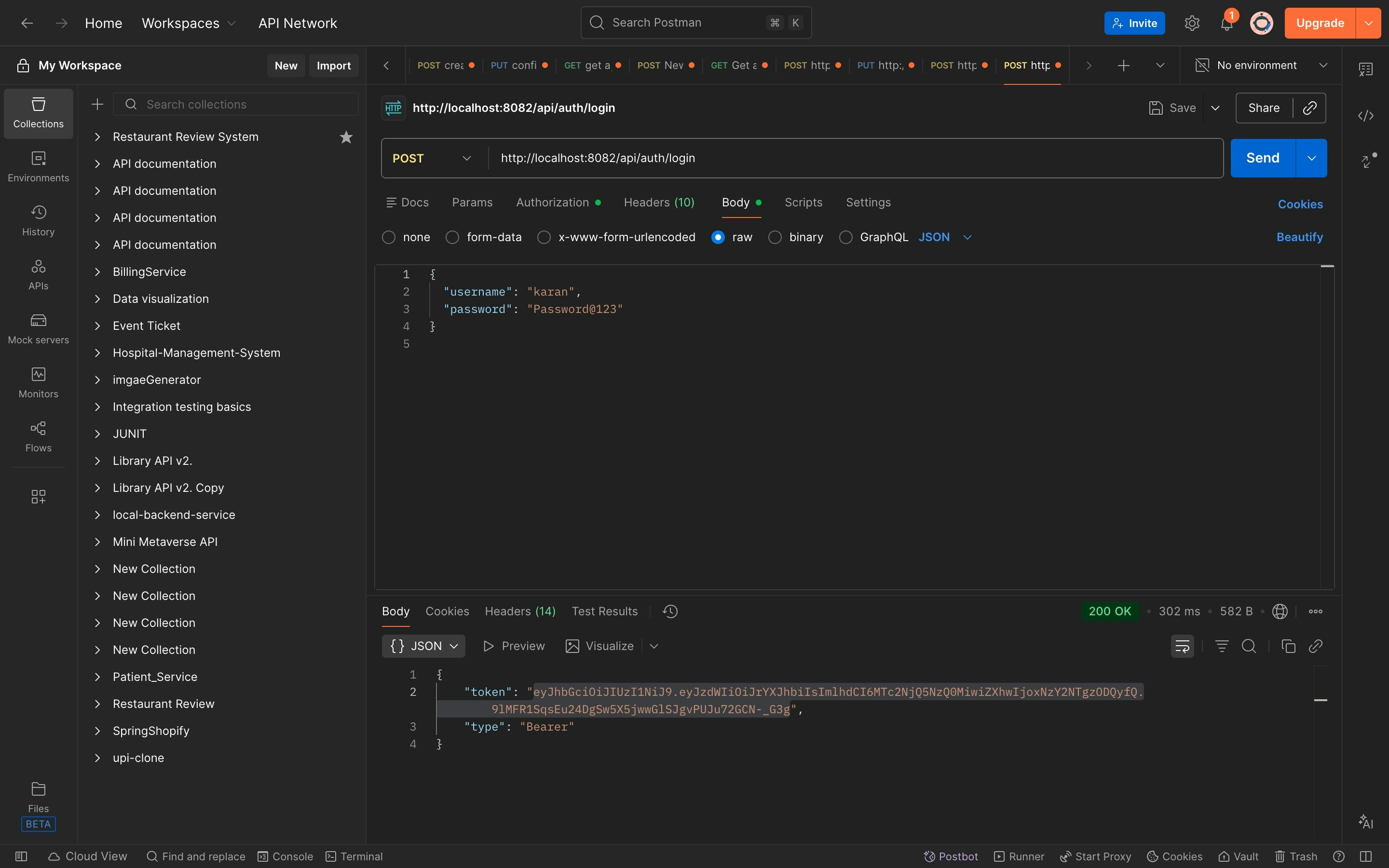Open the Collections sidebar panel
The image size is (1389, 868).
pyautogui.click(x=38, y=113)
